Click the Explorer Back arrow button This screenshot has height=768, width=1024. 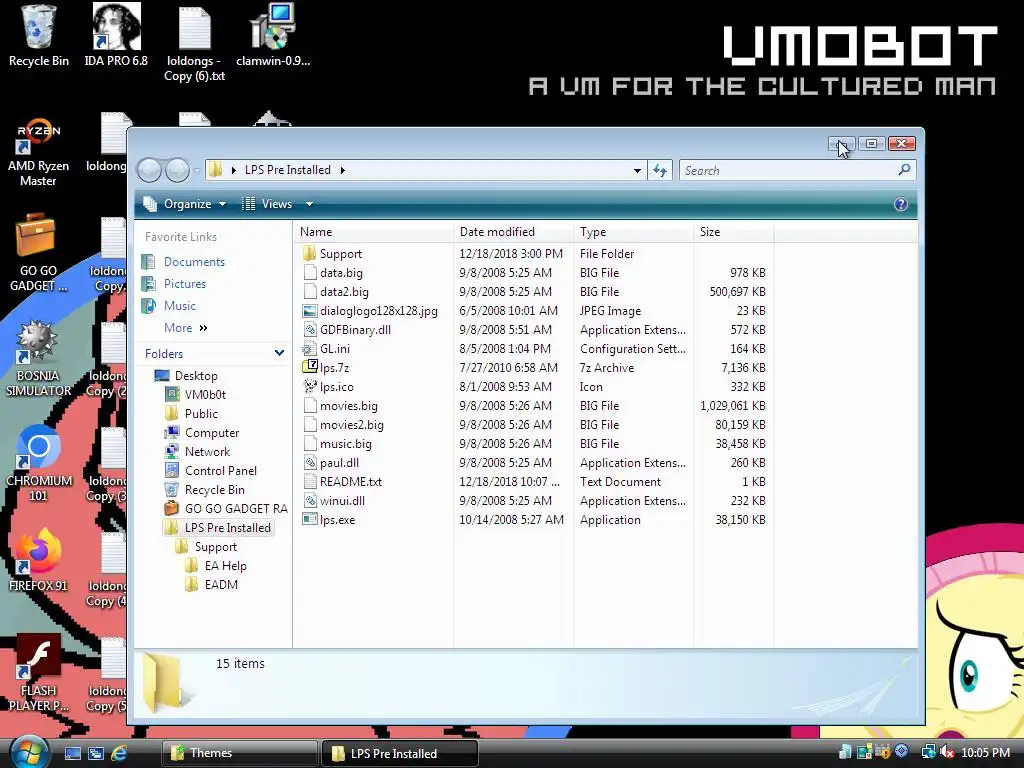point(150,170)
